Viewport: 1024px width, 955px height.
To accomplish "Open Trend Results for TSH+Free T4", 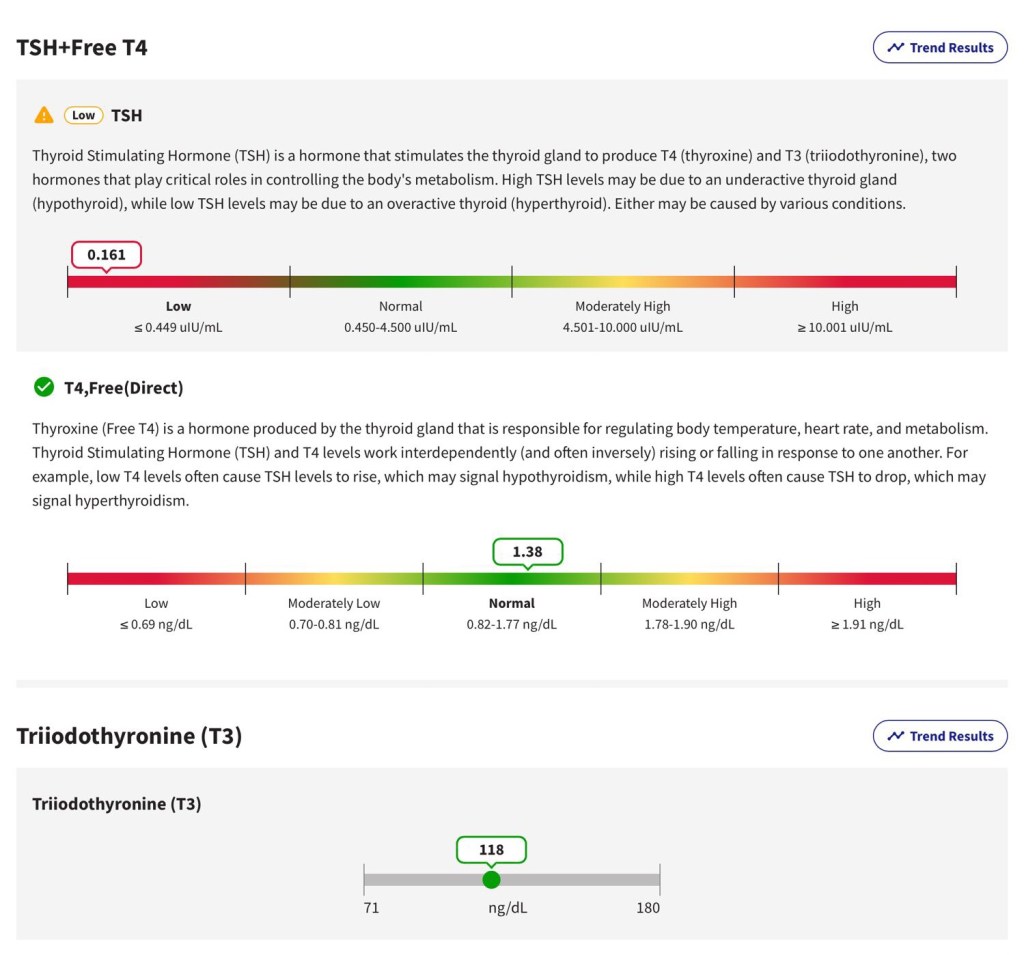I will click(940, 47).
